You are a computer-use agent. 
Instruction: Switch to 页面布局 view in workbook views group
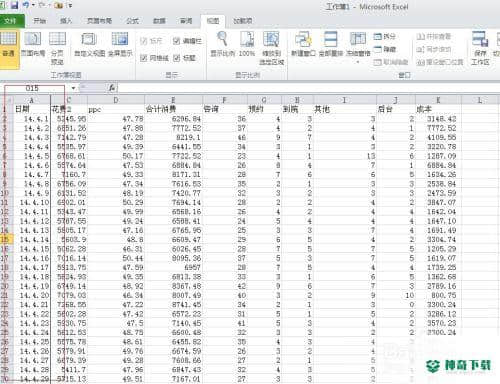pos(33,45)
